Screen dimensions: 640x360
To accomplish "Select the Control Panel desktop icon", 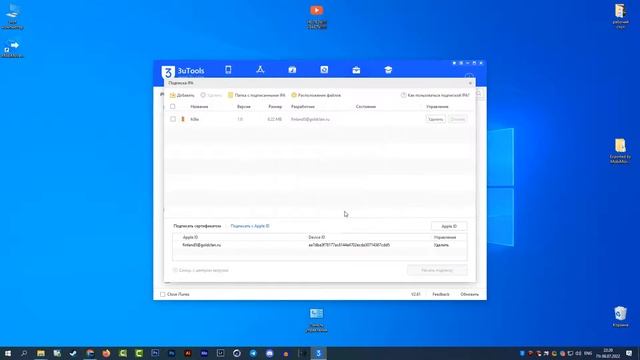I will (x=316, y=320).
